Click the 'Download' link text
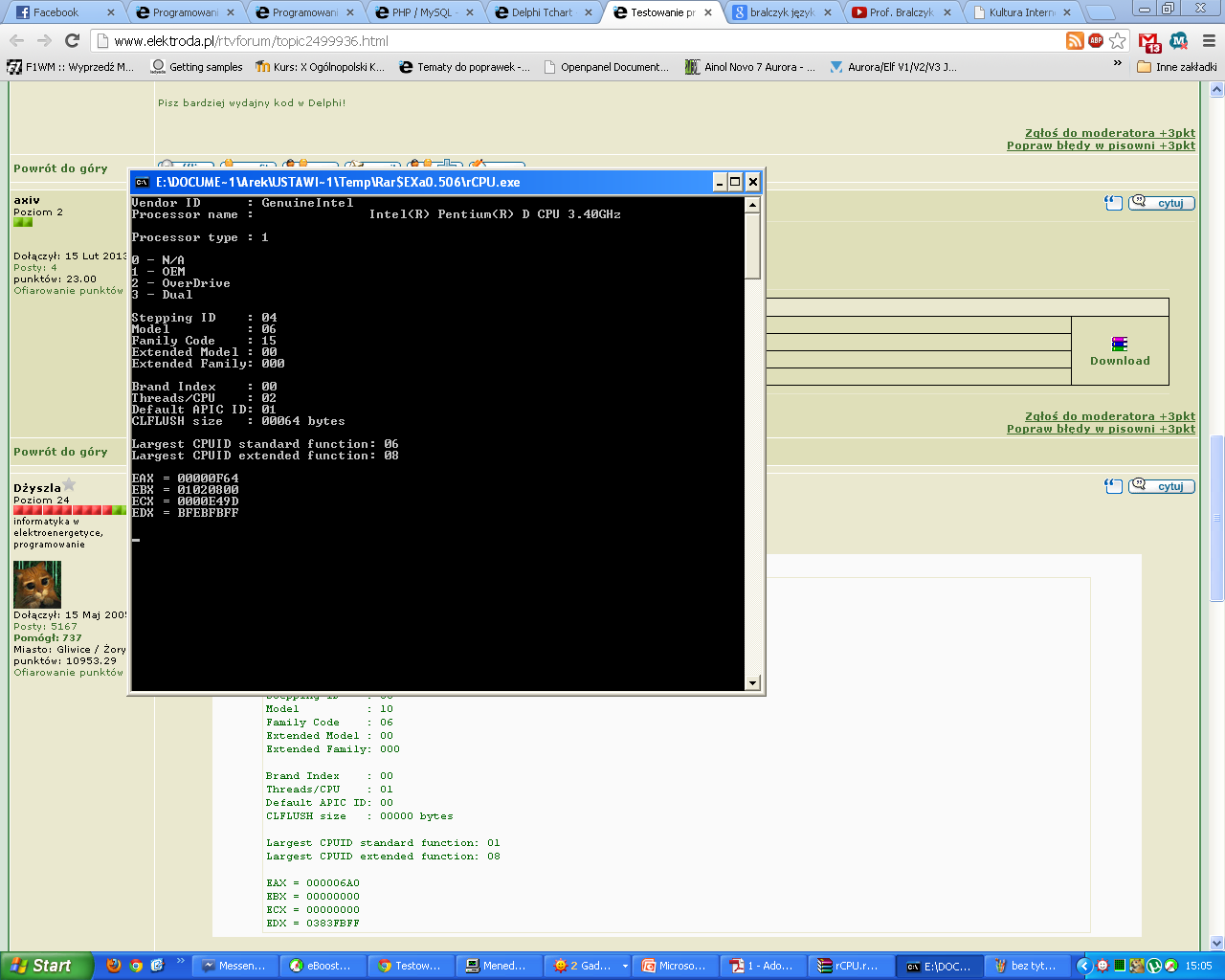The width and height of the screenshot is (1225, 980). (1120, 361)
